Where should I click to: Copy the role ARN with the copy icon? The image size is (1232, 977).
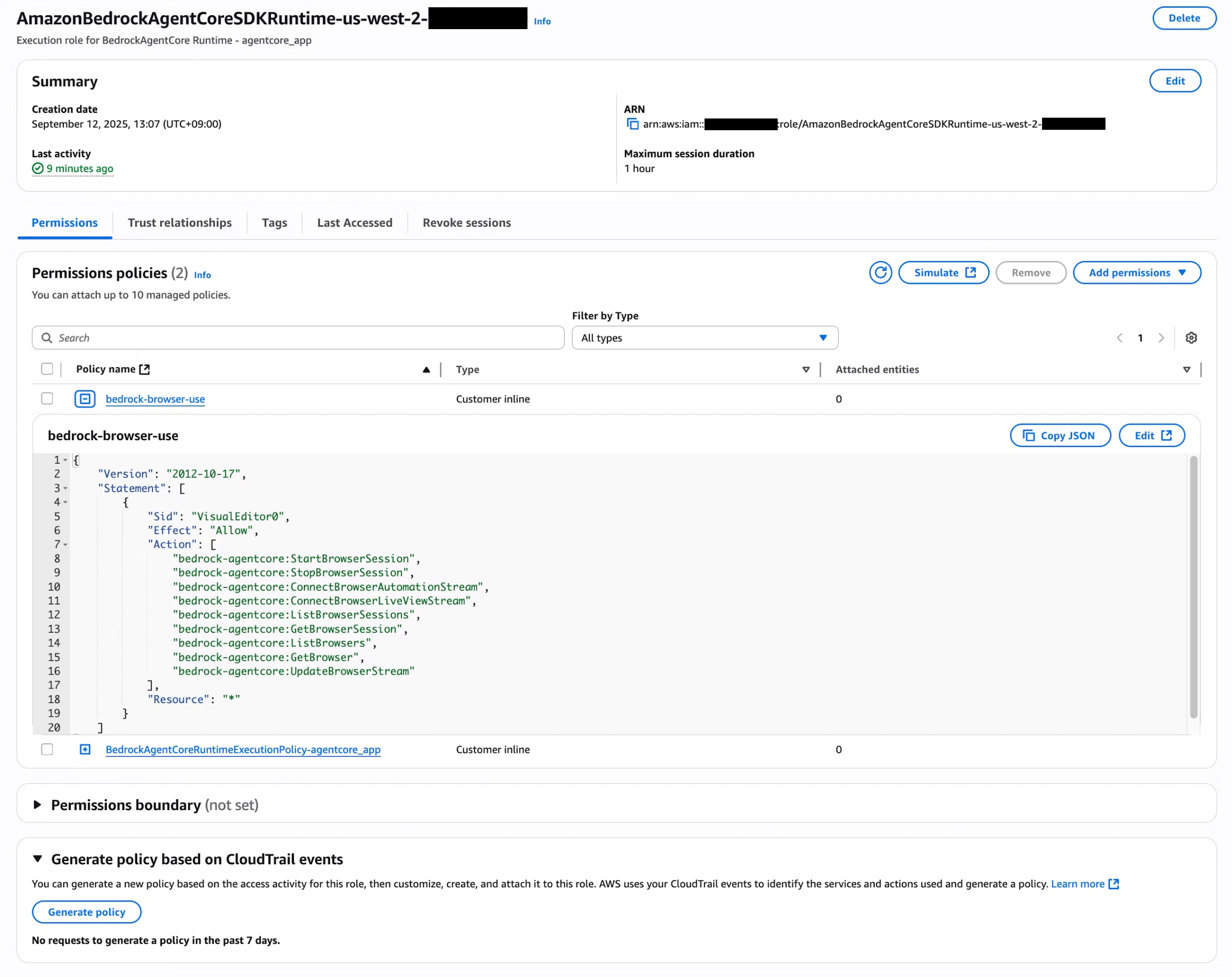pyautogui.click(x=633, y=124)
